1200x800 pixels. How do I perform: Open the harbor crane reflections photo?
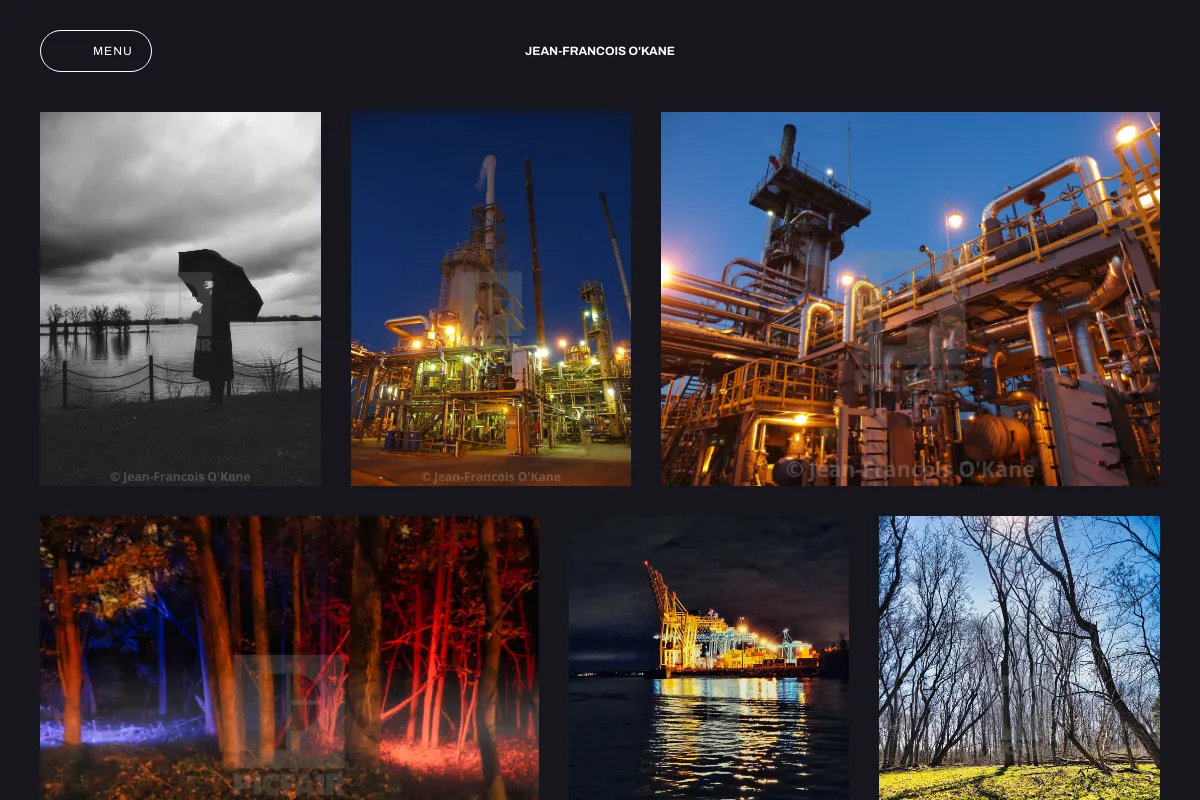click(x=709, y=658)
